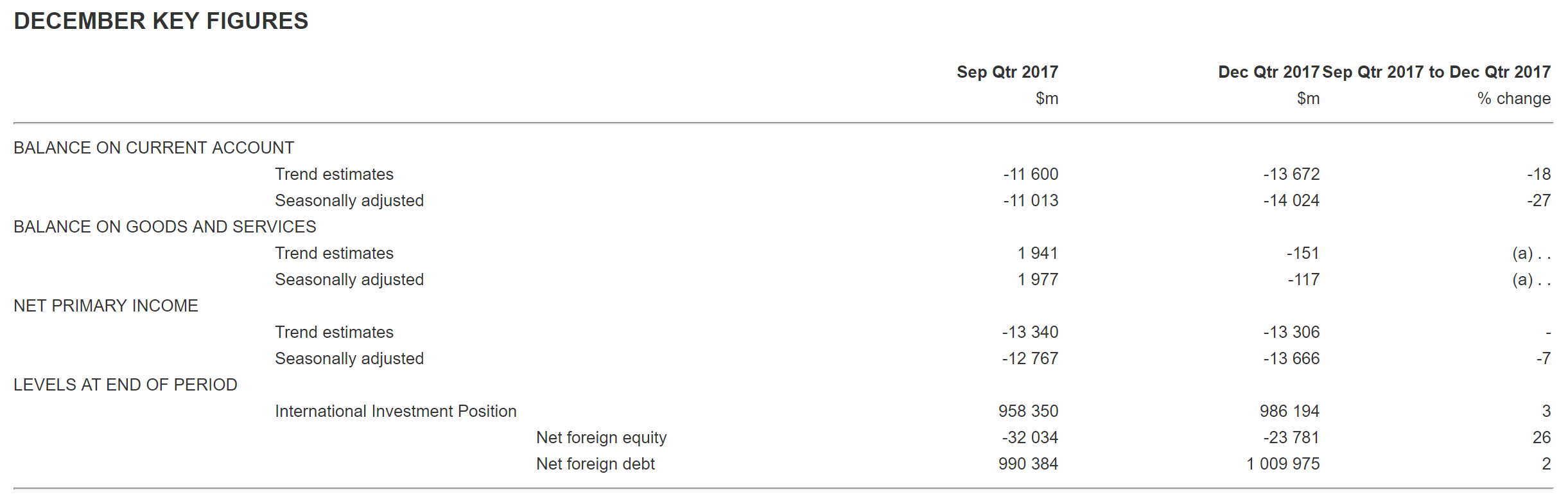Image resolution: width=1568 pixels, height=501 pixels.
Task: Click the Sep Qtr value "-11 600"
Action: (x=1031, y=174)
